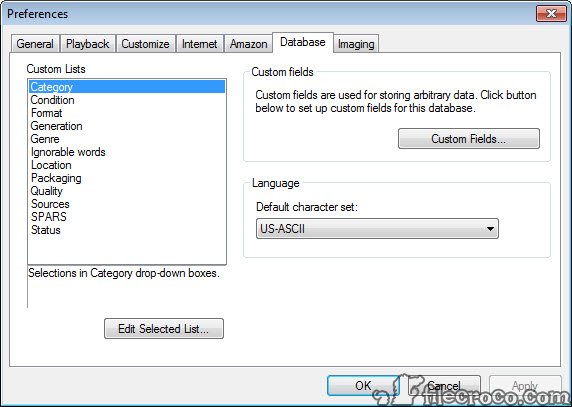The height and width of the screenshot is (407, 572).
Task: Open the Amazon tab
Action: click(x=248, y=44)
